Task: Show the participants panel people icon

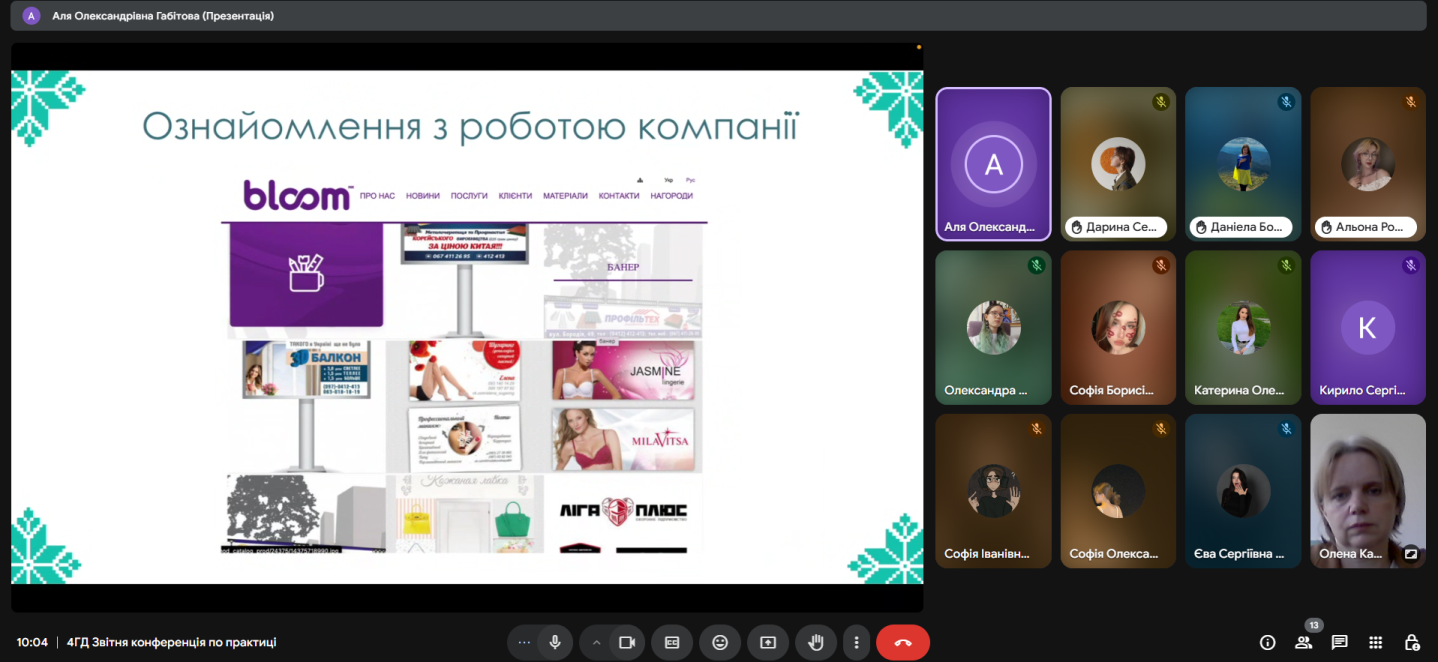Action: point(1303,643)
